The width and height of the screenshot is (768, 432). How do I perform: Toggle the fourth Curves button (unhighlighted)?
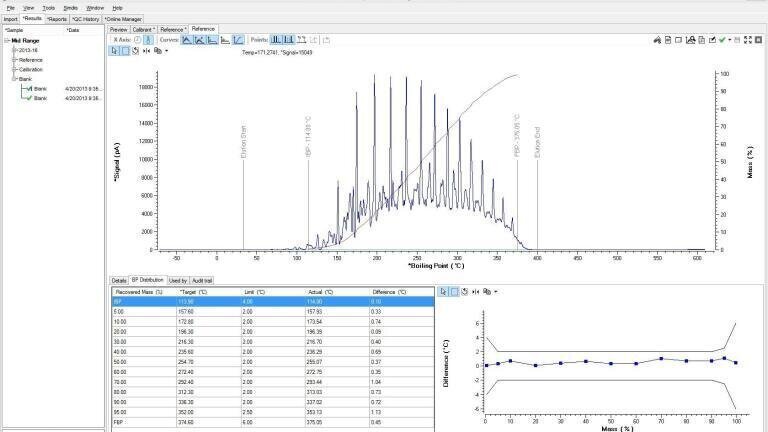click(225, 40)
